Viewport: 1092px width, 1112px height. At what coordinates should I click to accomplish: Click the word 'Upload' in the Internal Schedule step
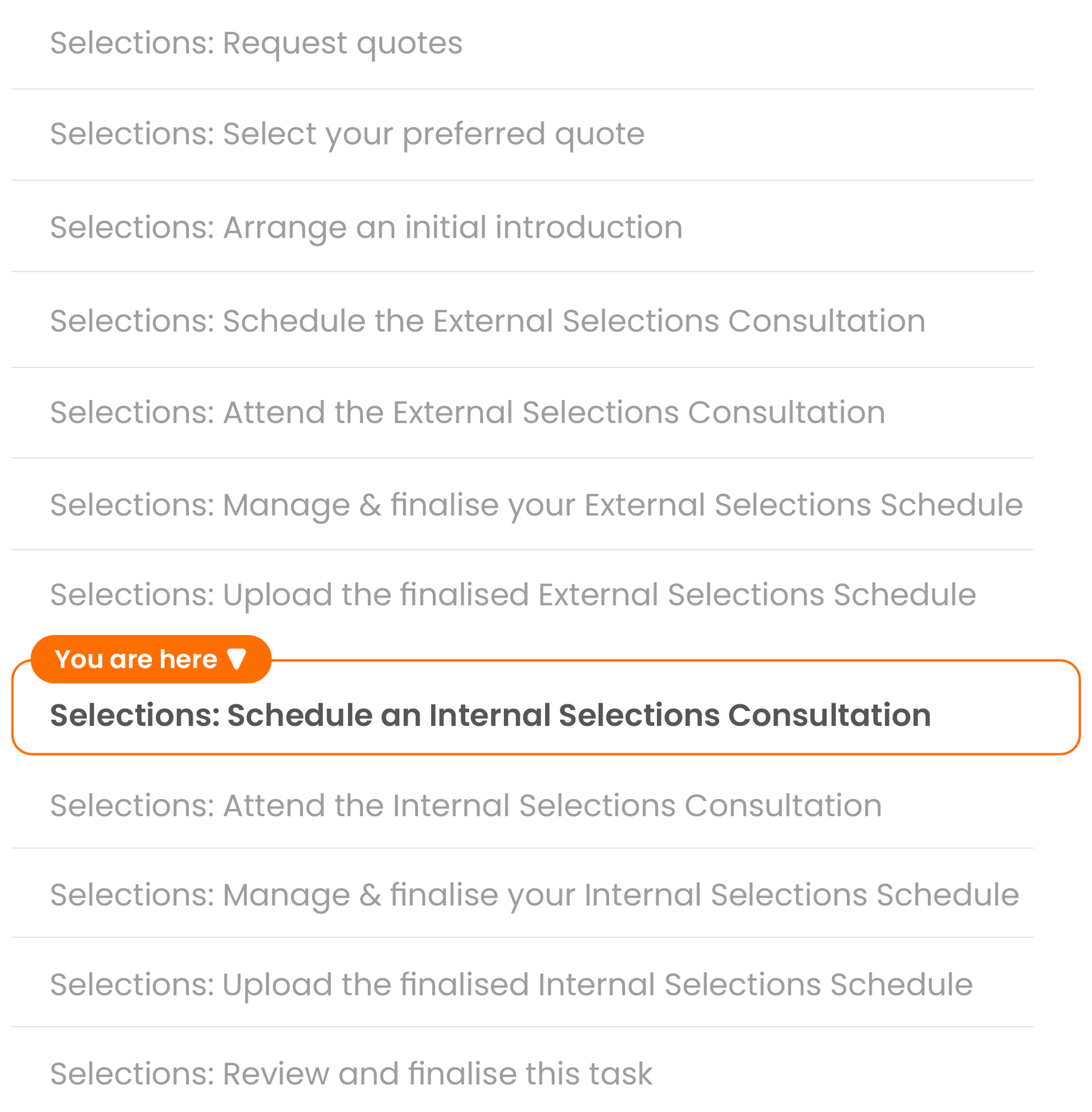click(x=277, y=984)
